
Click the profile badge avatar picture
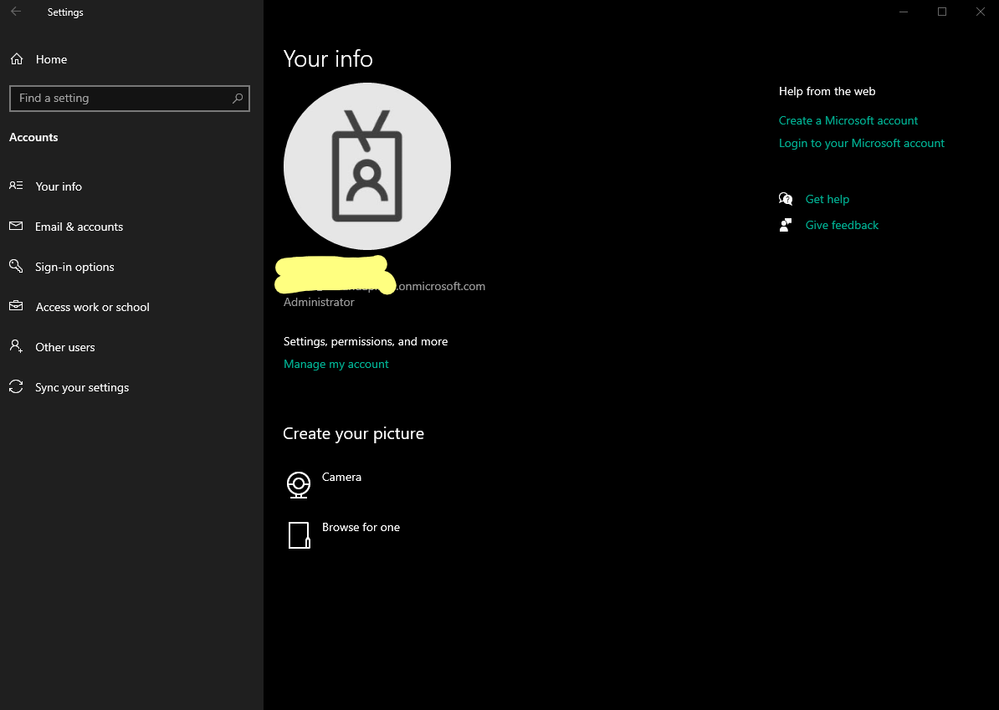[367, 166]
